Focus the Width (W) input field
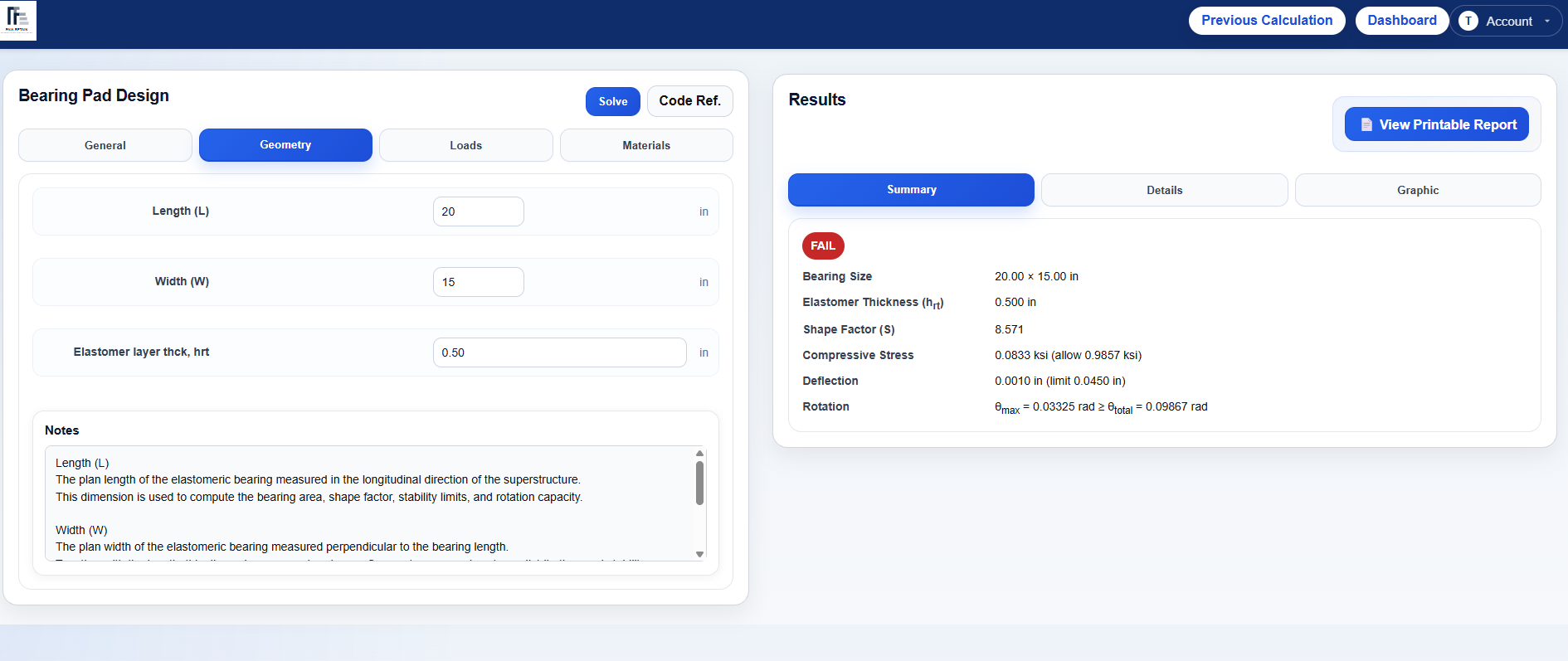Viewport: 1568px width, 661px height. click(x=479, y=282)
